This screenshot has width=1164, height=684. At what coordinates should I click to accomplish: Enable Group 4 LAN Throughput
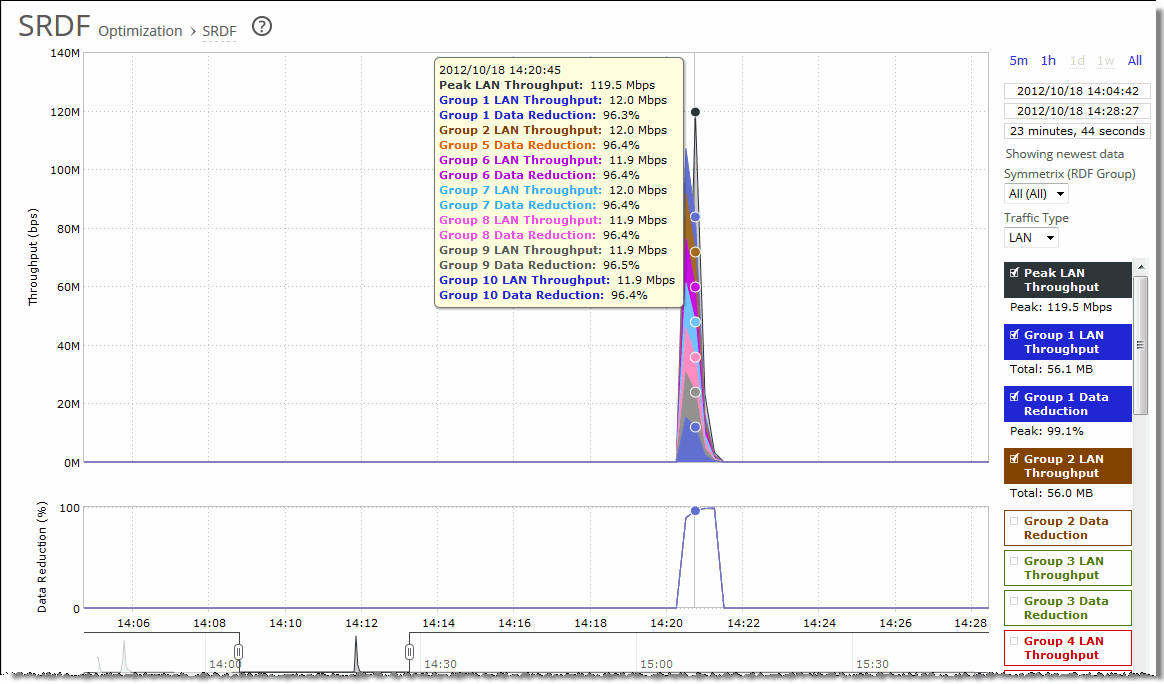coord(1012,642)
